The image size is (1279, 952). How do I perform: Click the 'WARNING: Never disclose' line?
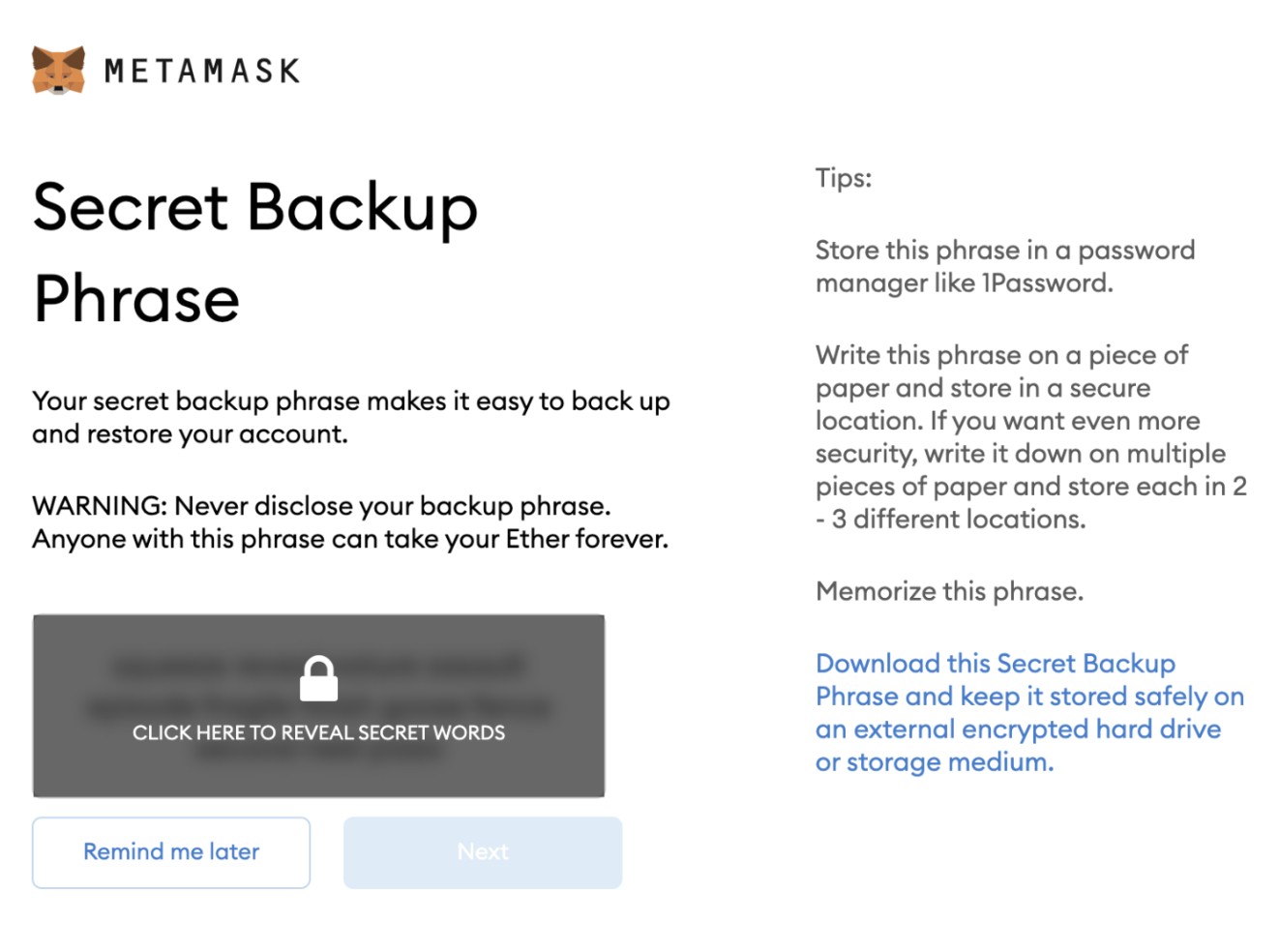(321, 506)
